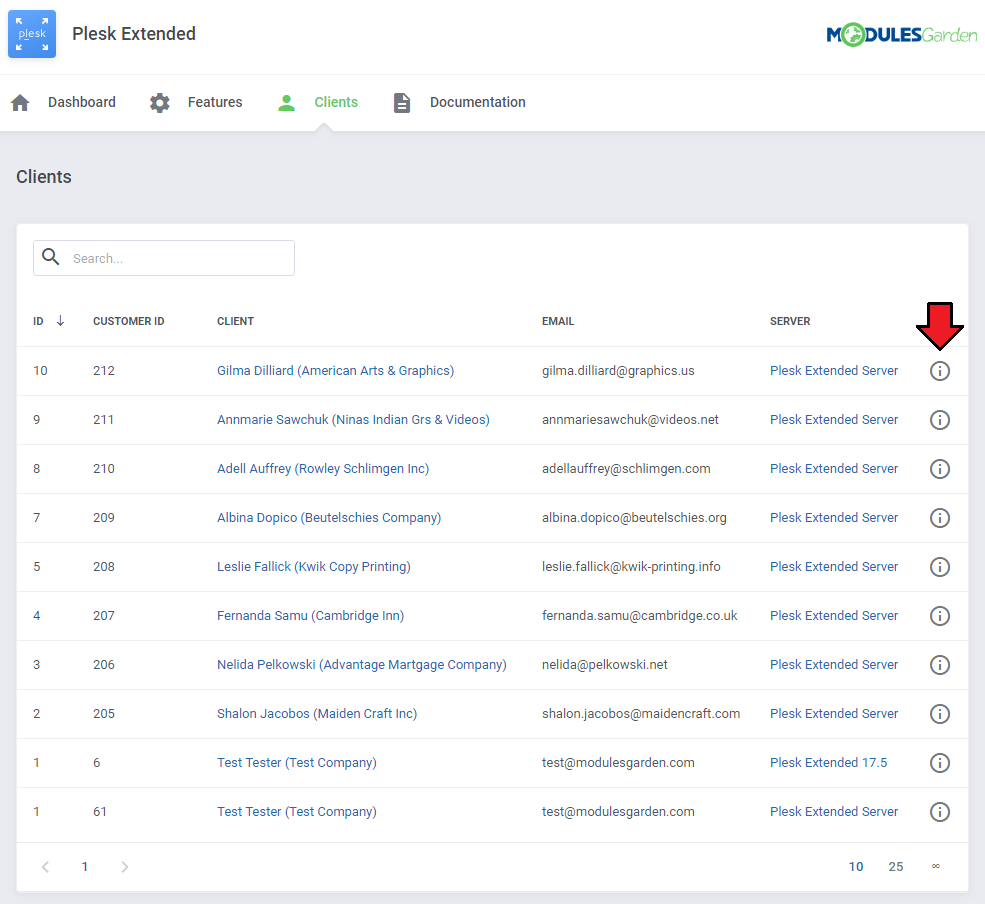Open Plesk Extended Server link for Gilma Dilliard
The image size is (985, 904).
(834, 371)
